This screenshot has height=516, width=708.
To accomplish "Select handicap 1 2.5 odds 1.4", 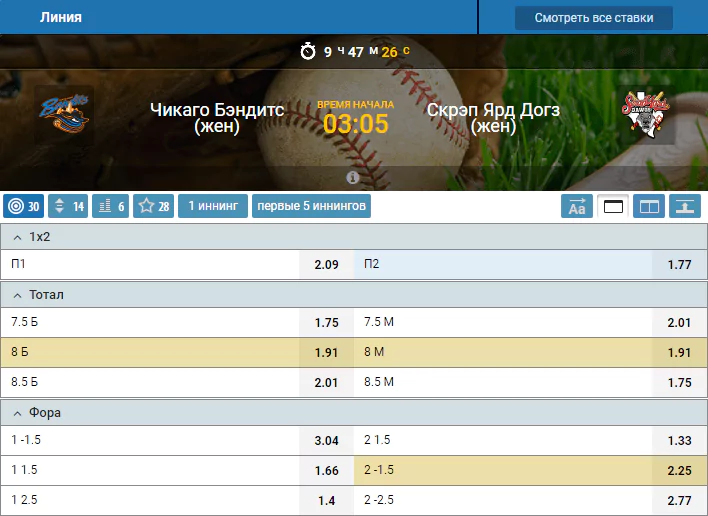I will (177, 500).
